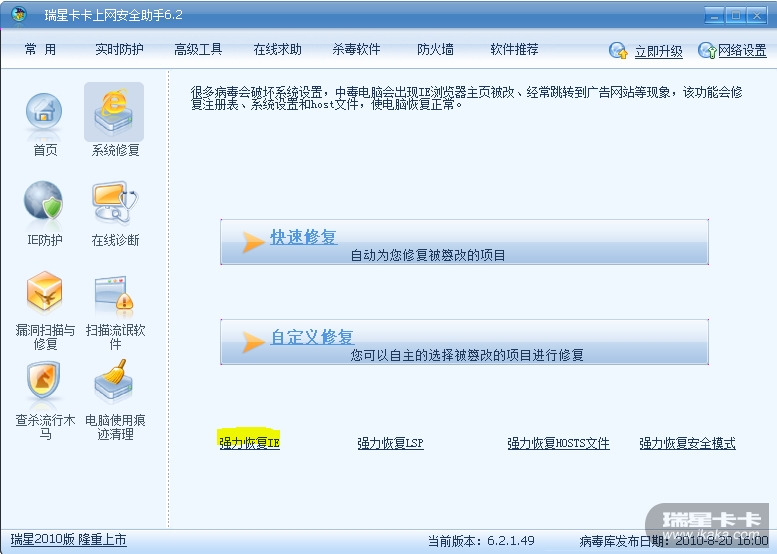777x554 pixels.
Task: Click the 立即升级 upgrade link
Action: (659, 52)
